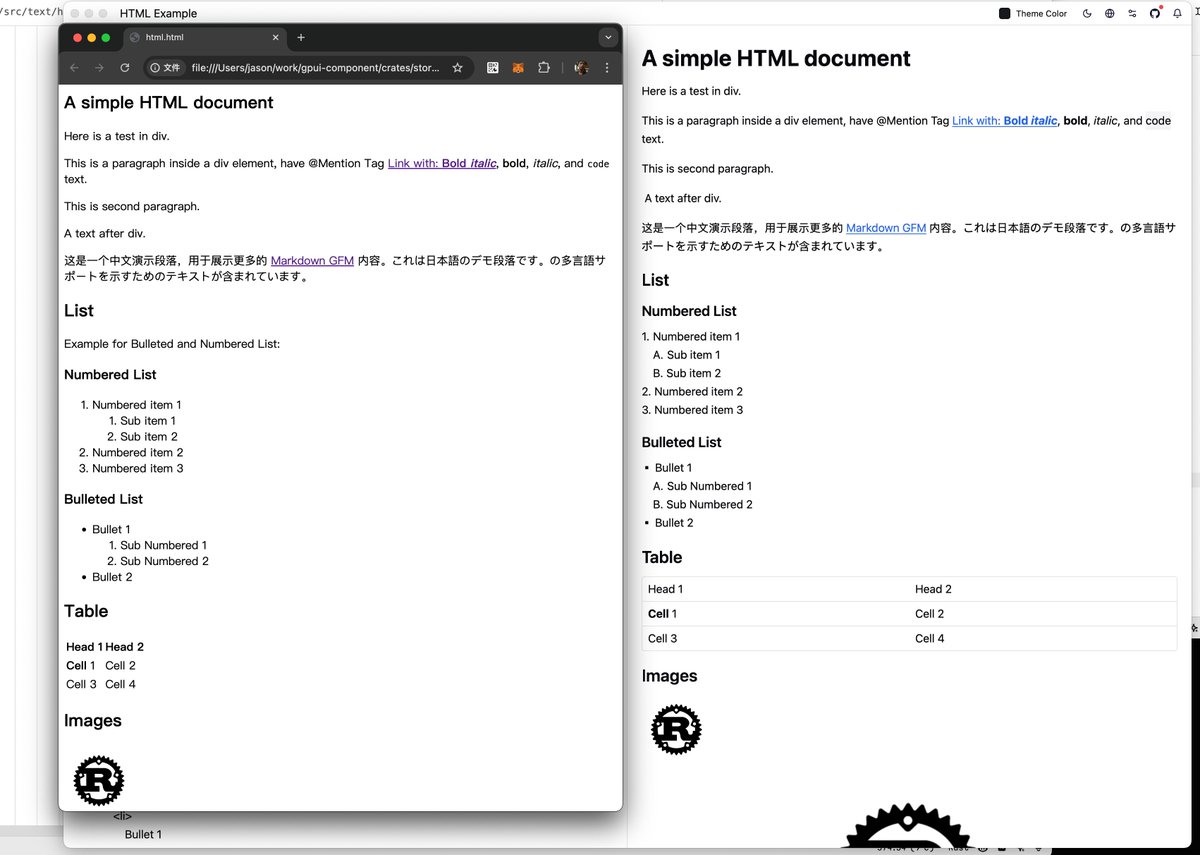This screenshot has height=855, width=1200.
Task: Click 'B. Sub item 2' in HTML Example
Action: (x=687, y=373)
